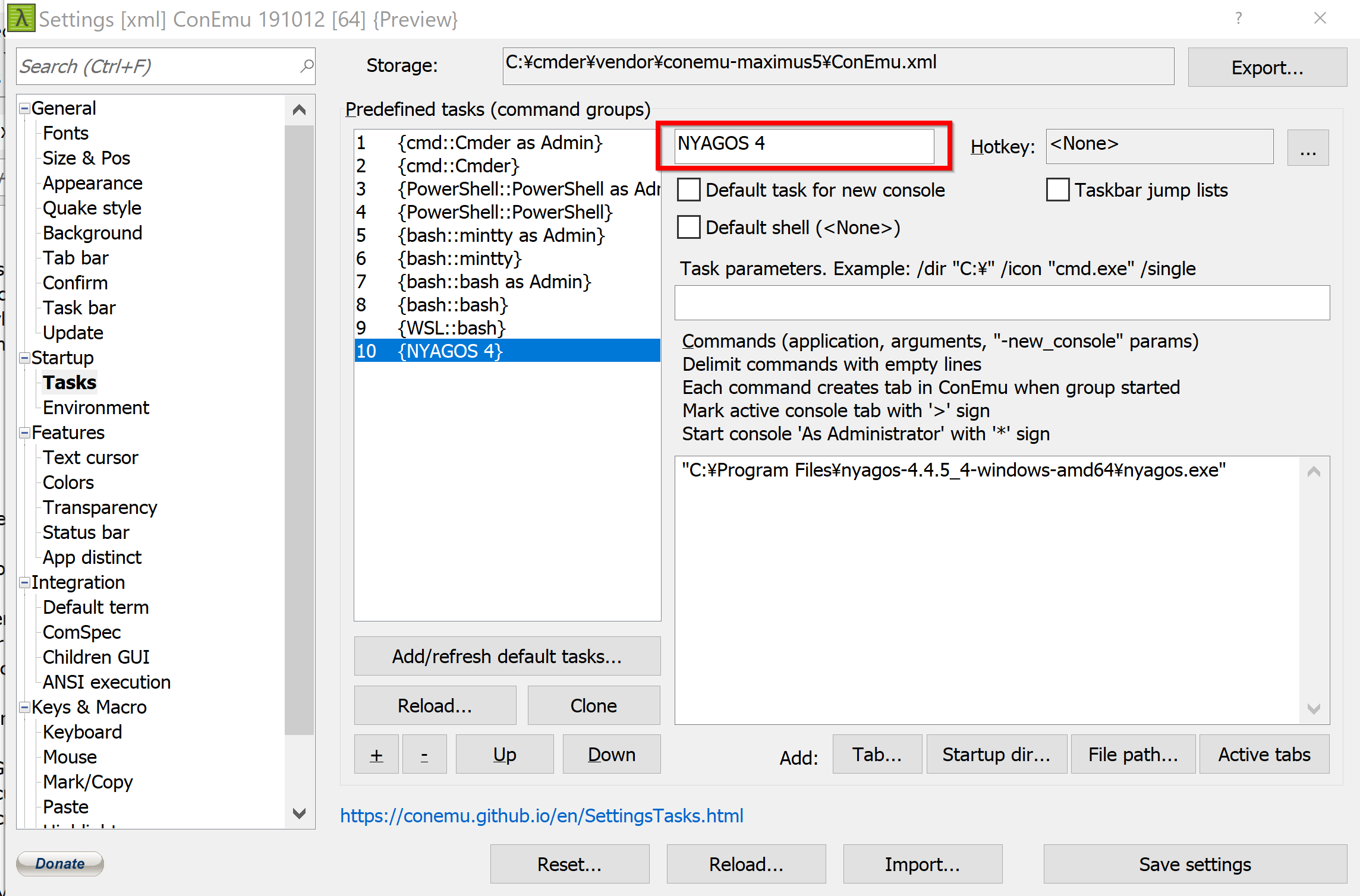Click the help question mark in title bar

tap(1238, 18)
